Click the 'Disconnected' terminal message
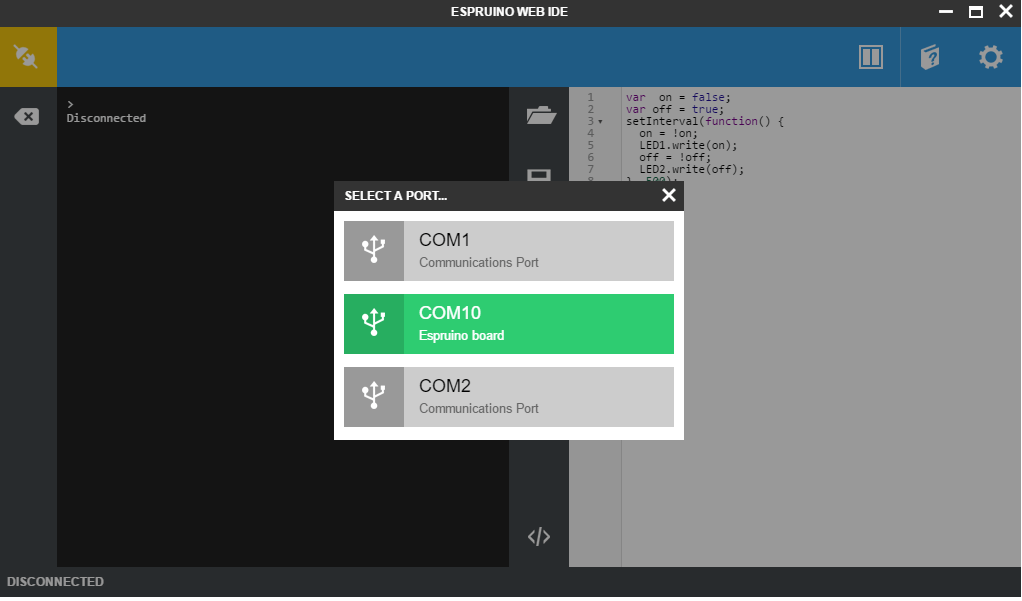Screen dimensions: 1022x601 [x=106, y=118]
